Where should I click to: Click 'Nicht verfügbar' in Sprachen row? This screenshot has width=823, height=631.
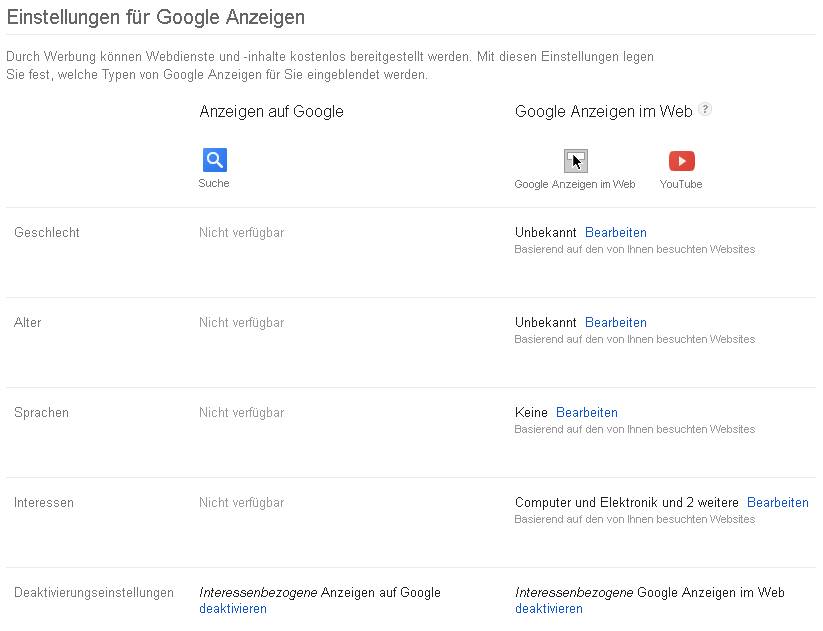point(241,413)
